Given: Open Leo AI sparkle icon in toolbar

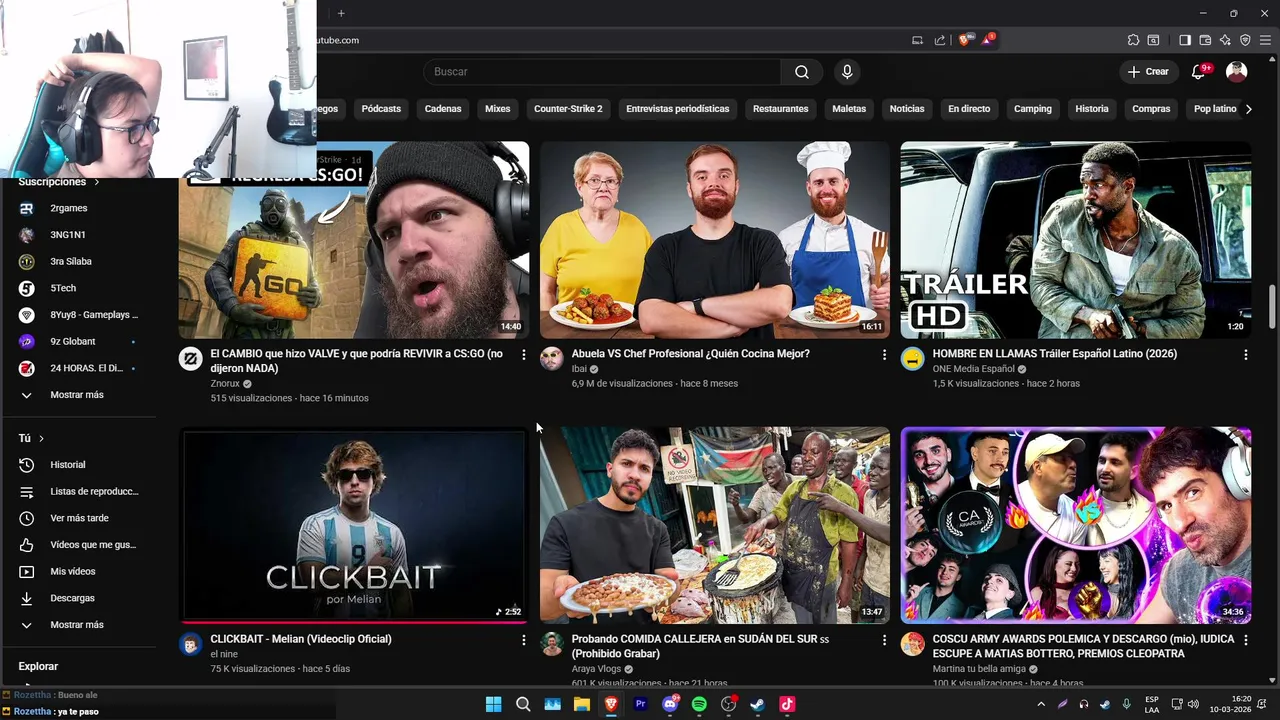Looking at the screenshot, I should (1225, 40).
